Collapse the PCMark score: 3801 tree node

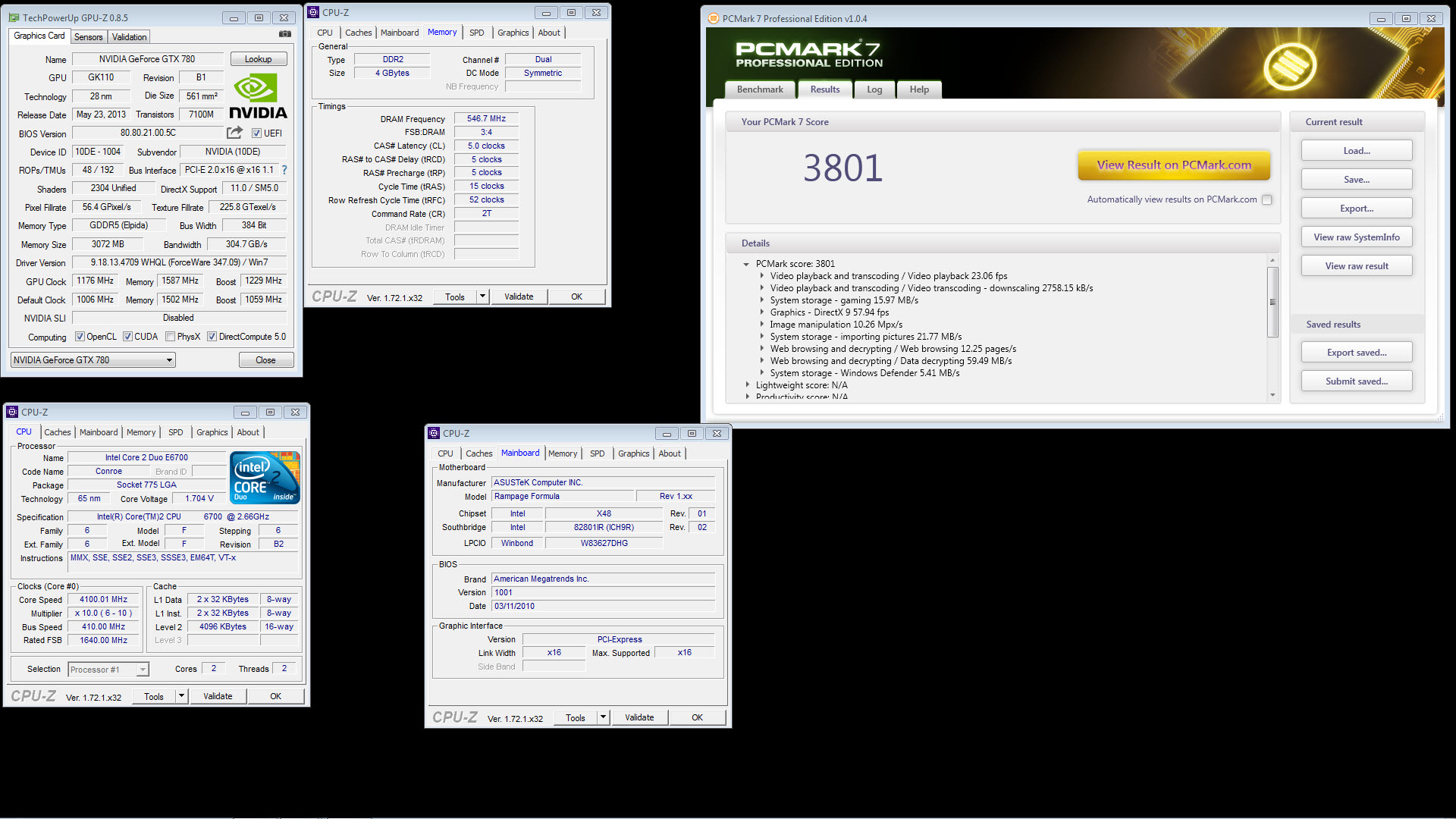(x=746, y=265)
